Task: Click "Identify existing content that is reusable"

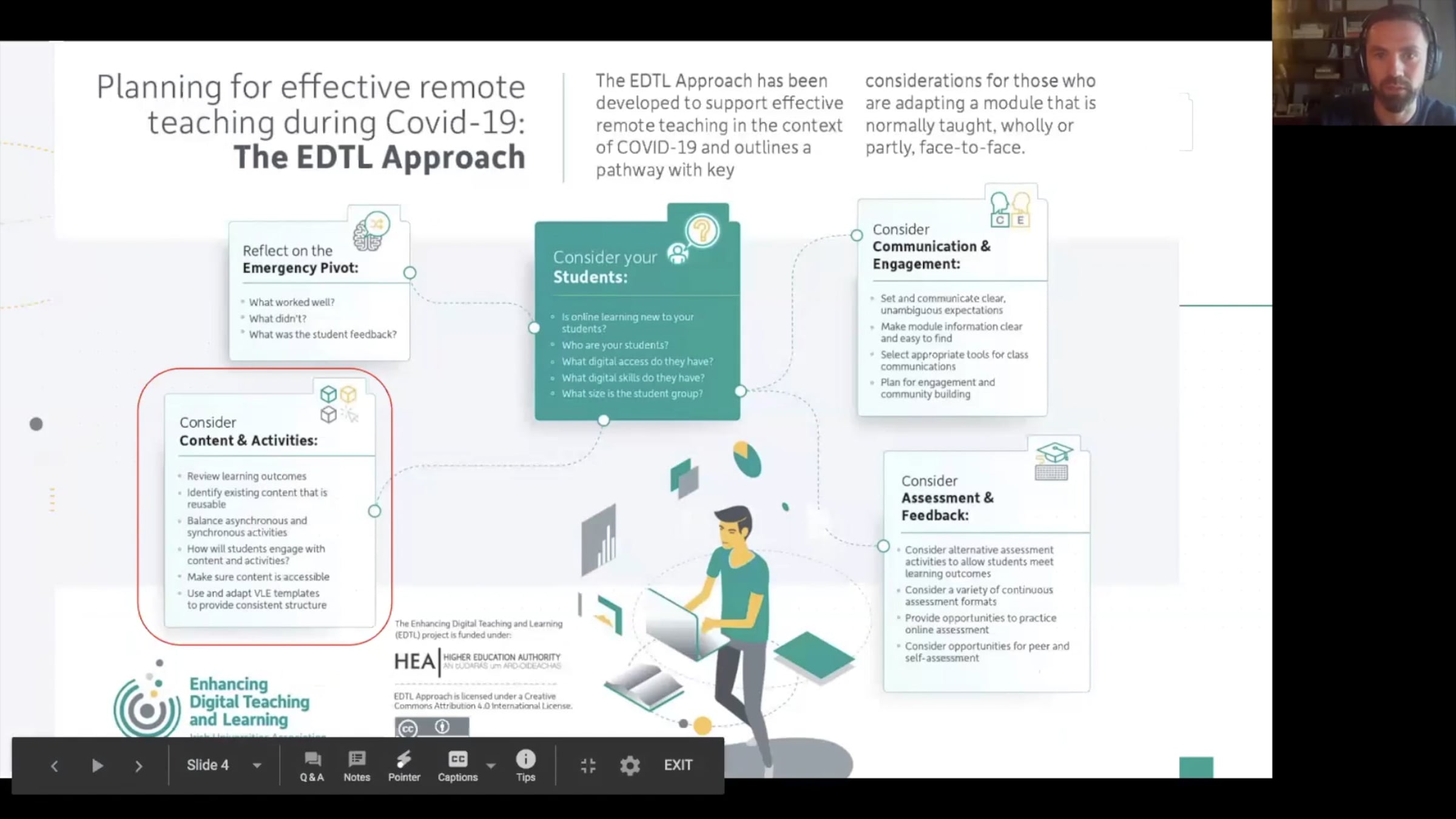Action: point(257,498)
